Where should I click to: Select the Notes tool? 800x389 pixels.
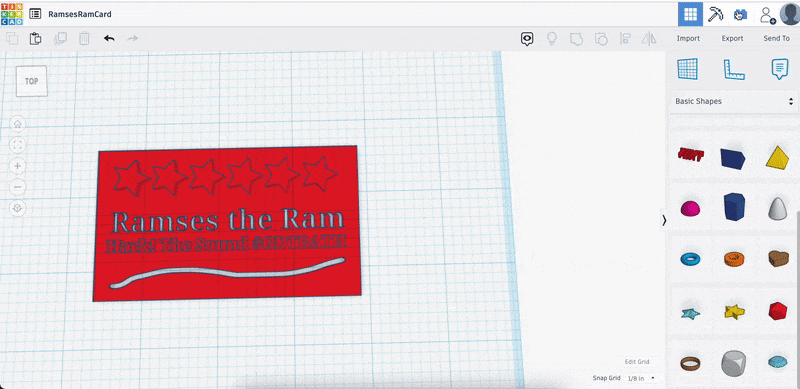(780, 69)
